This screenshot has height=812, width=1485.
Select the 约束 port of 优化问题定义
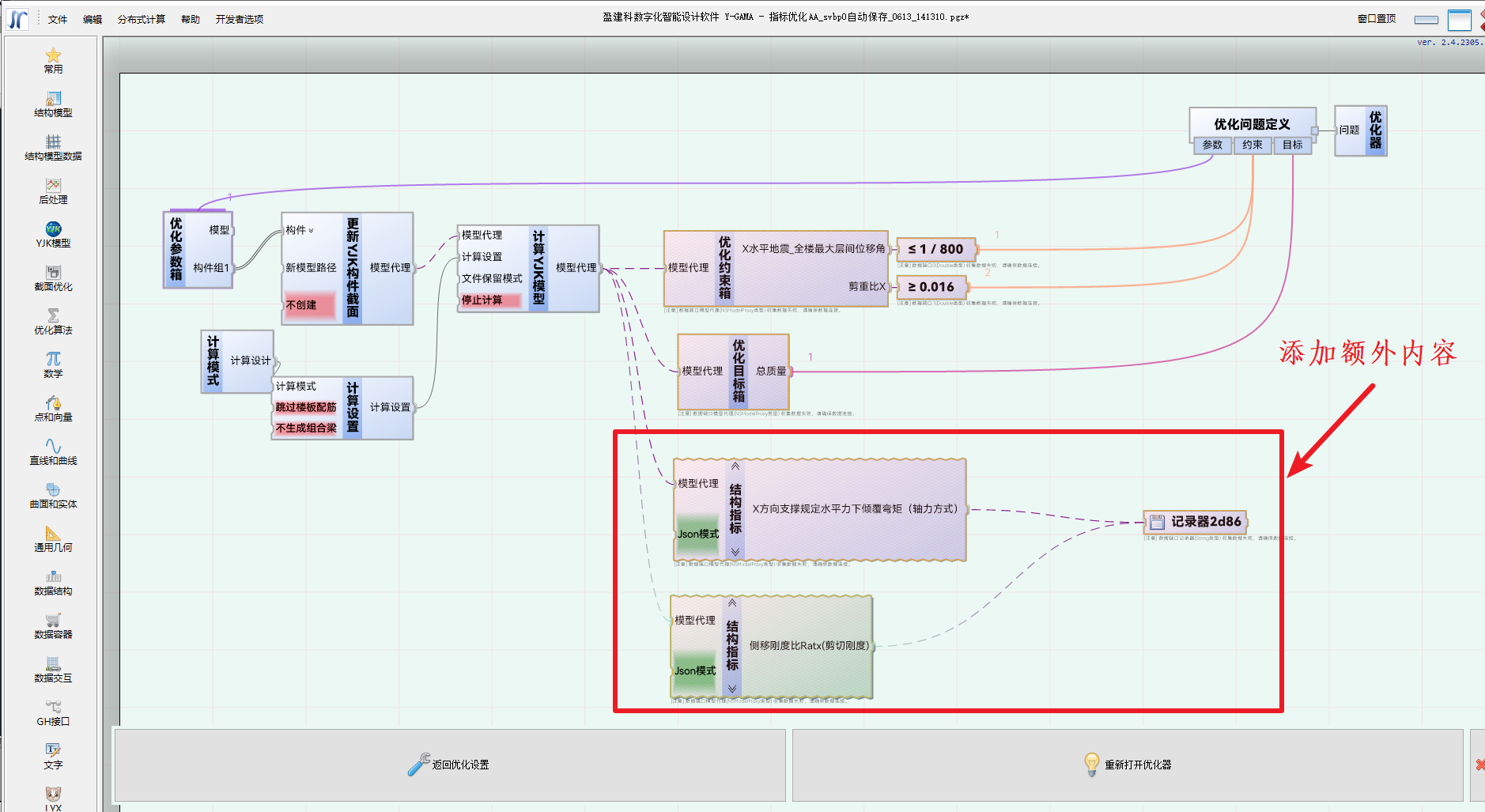[1253, 145]
